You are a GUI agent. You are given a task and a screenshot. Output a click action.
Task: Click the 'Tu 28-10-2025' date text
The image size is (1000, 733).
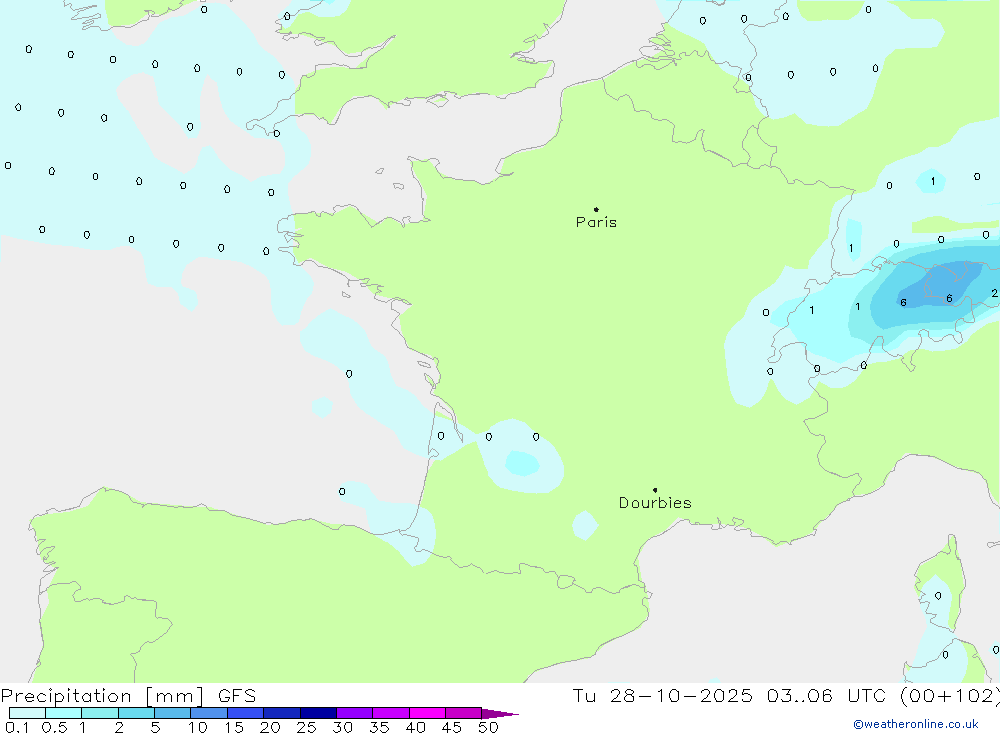click(662, 695)
